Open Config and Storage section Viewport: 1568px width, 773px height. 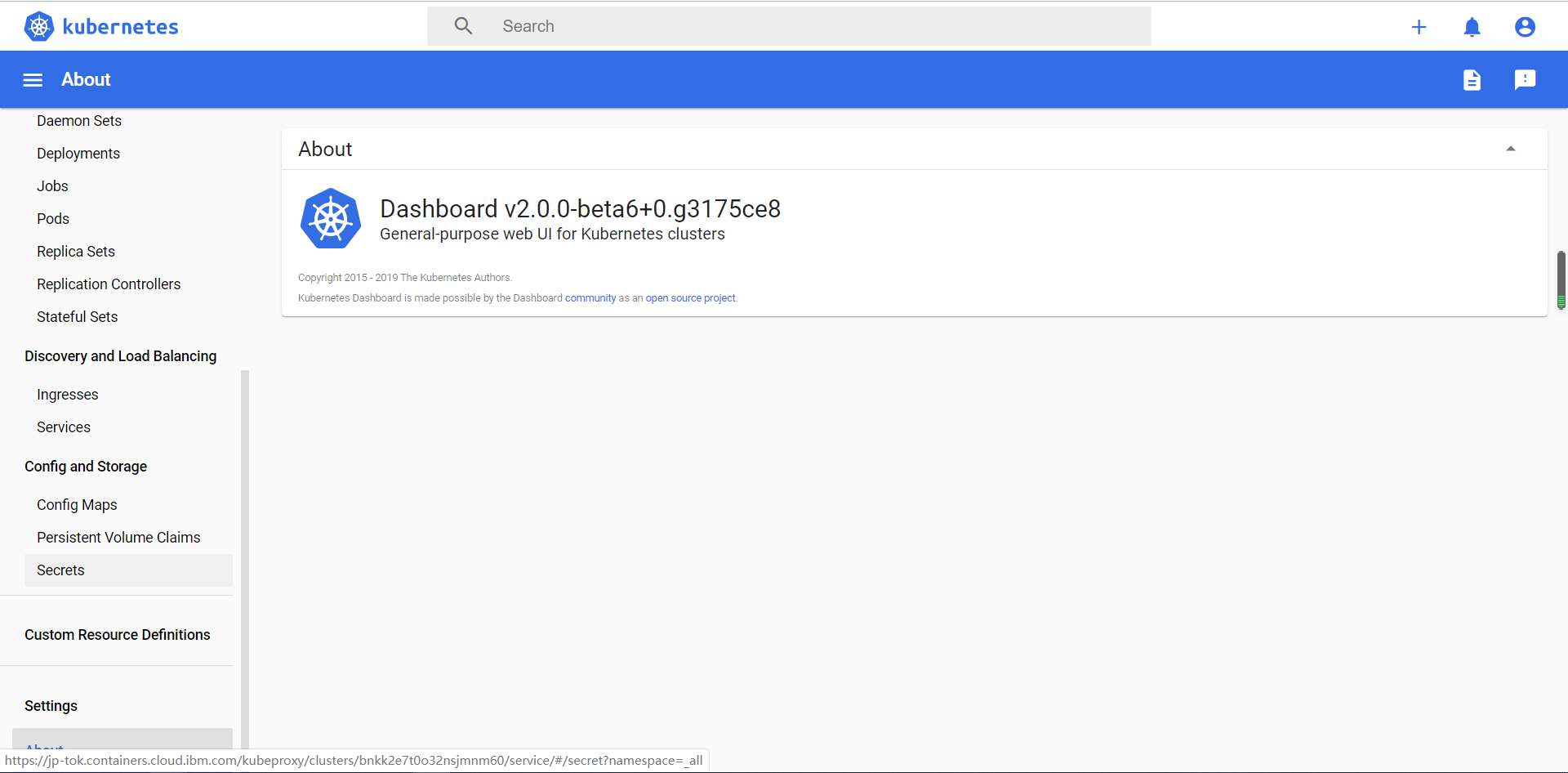(86, 467)
